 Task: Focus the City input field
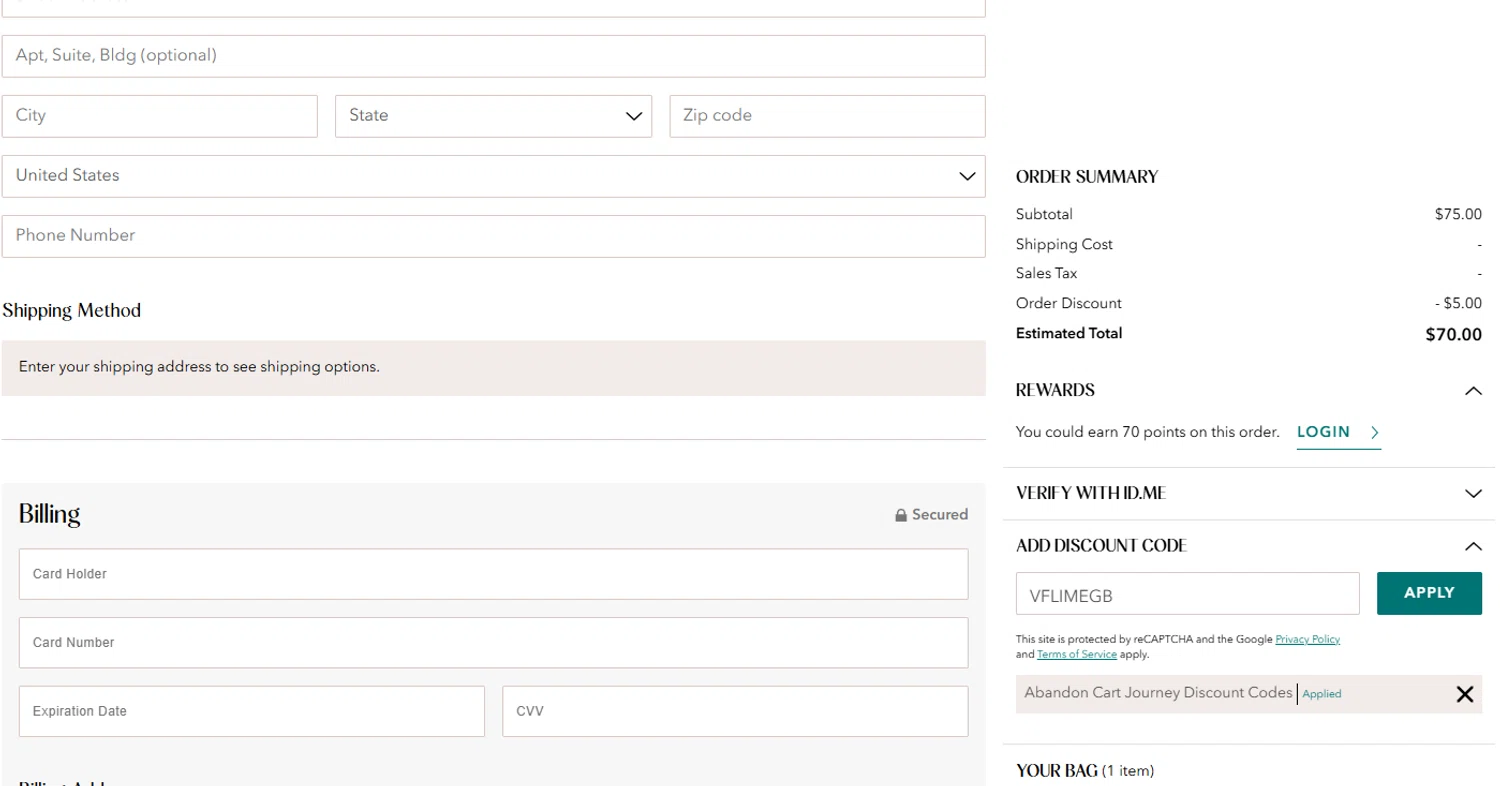(159, 116)
